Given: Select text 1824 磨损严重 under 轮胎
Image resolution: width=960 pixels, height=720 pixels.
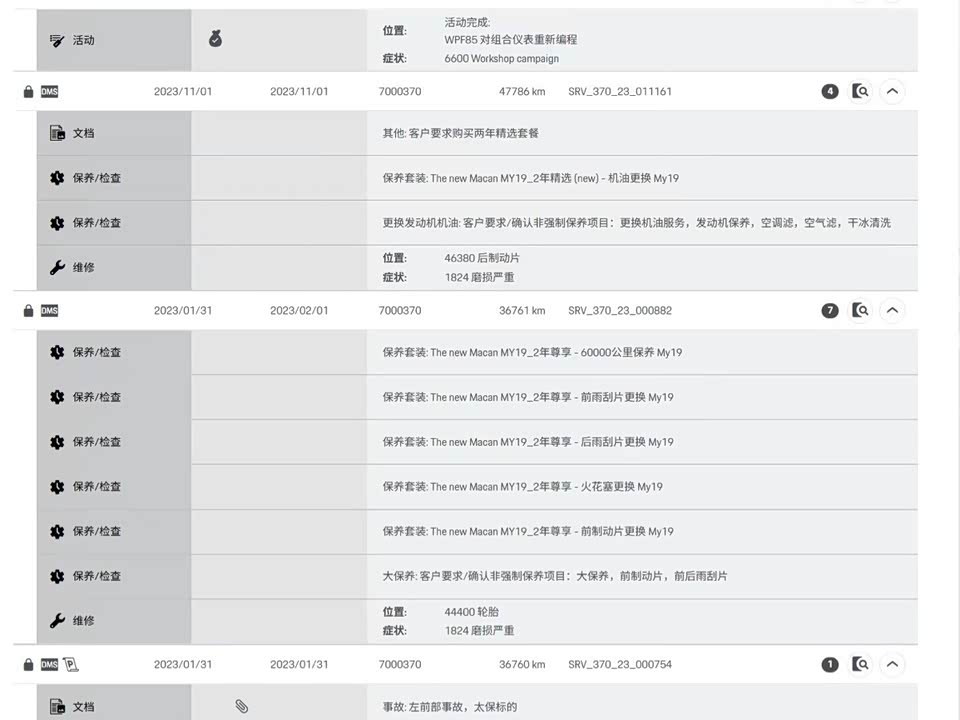Looking at the screenshot, I should tap(479, 631).
